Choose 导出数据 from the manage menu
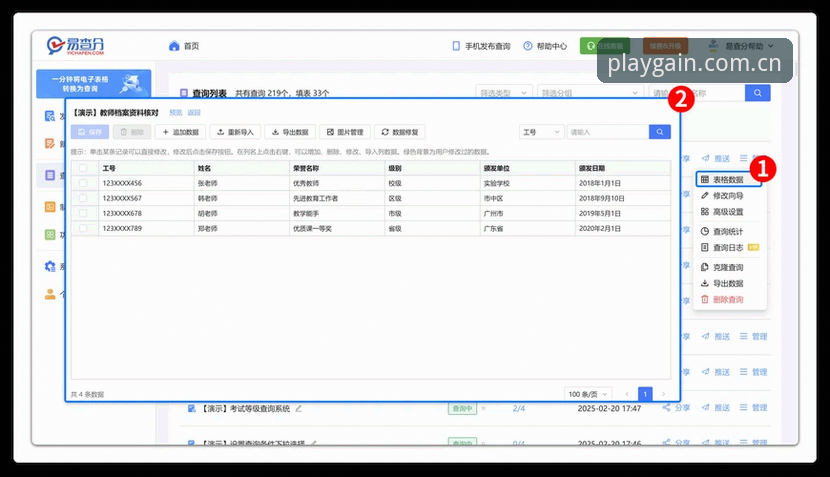830x477 pixels. [x=728, y=283]
